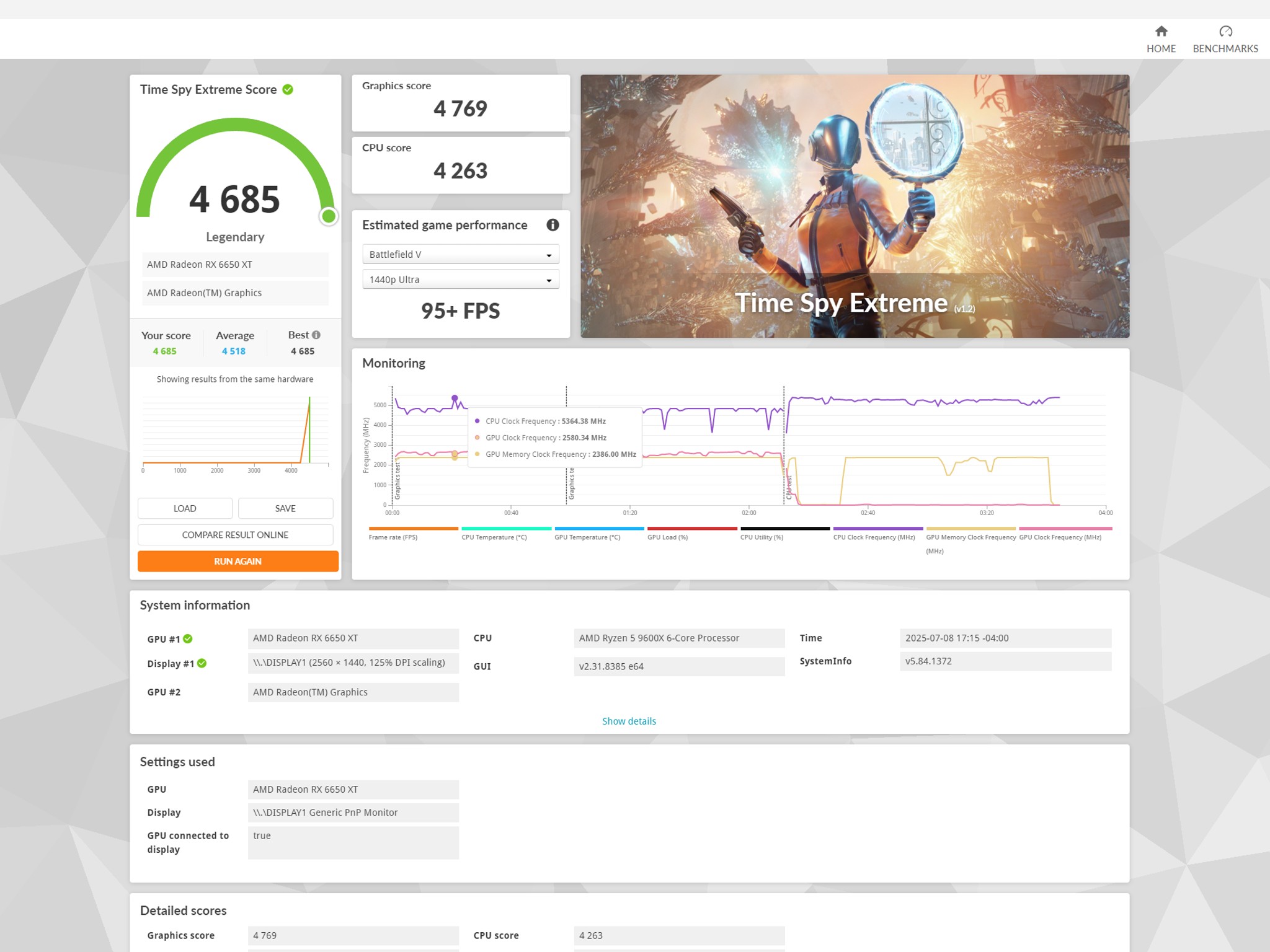Go to the BENCHMARKS menu item
Screen dimensions: 1270x952
tap(1225, 48)
